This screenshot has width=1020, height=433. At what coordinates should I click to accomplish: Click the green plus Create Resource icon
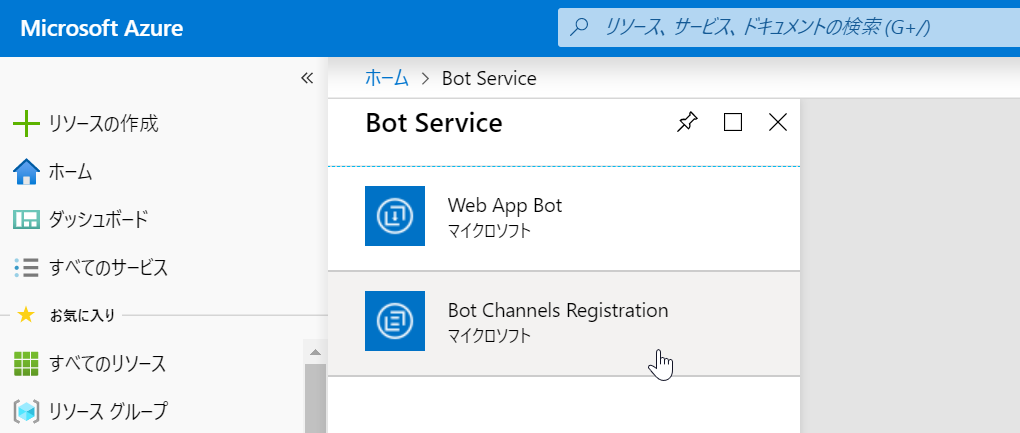[26, 125]
